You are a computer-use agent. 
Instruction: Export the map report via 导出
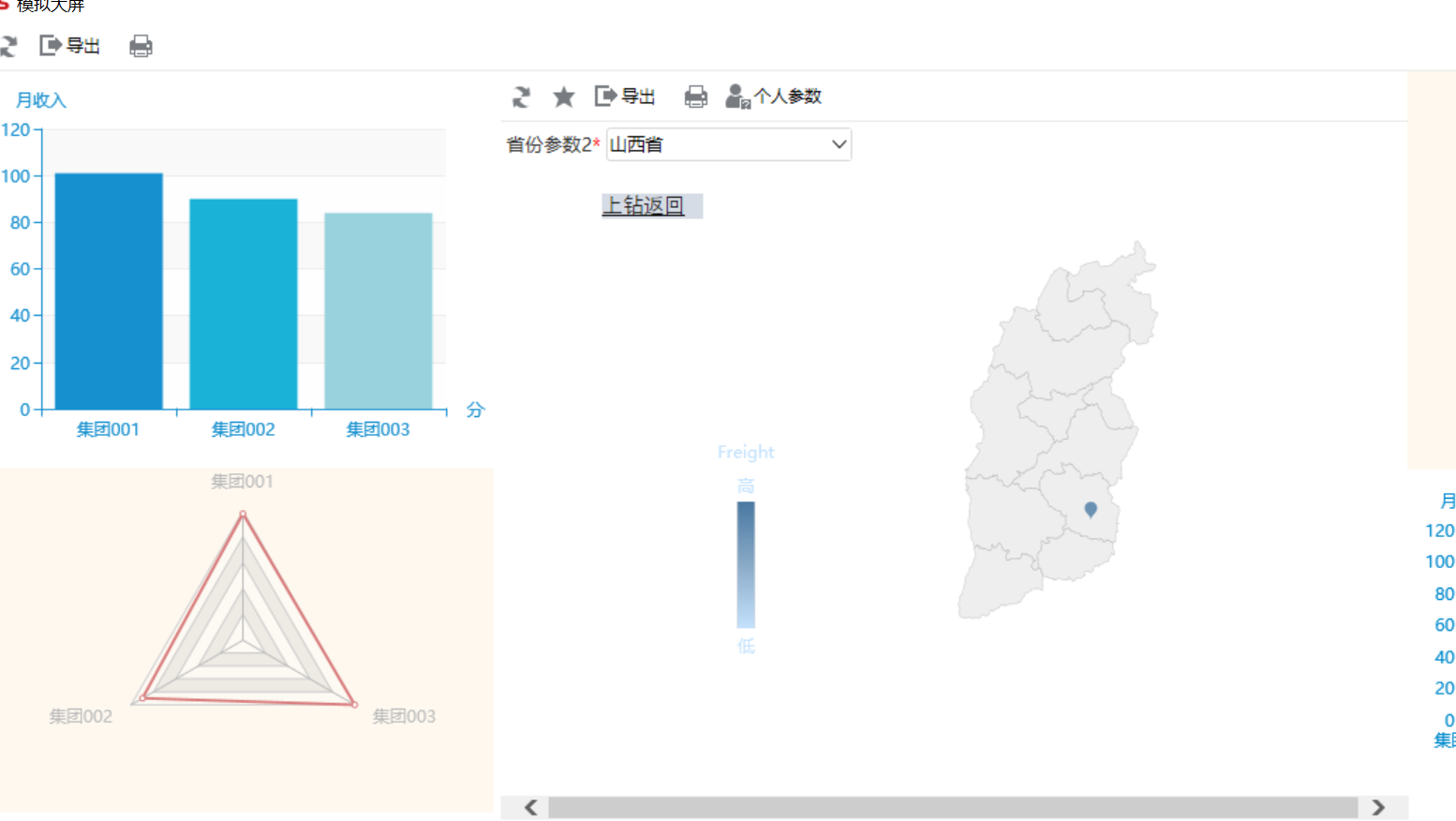click(625, 96)
